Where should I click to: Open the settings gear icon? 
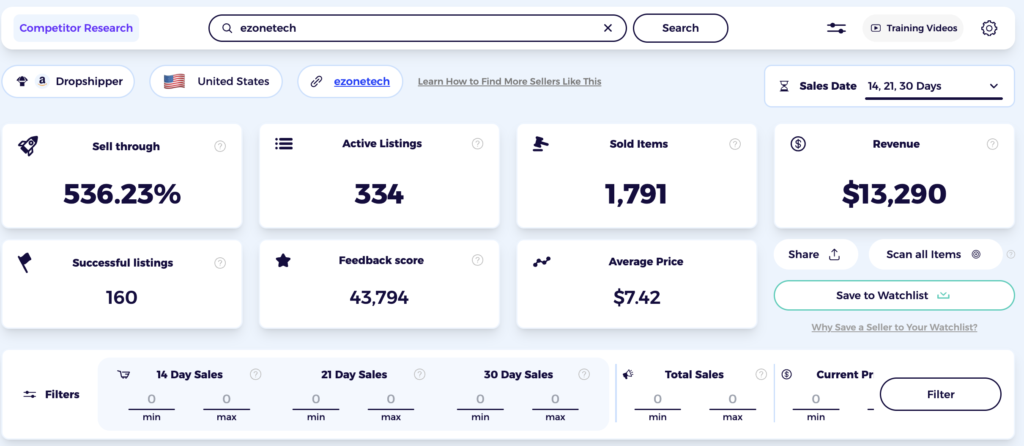[989, 28]
